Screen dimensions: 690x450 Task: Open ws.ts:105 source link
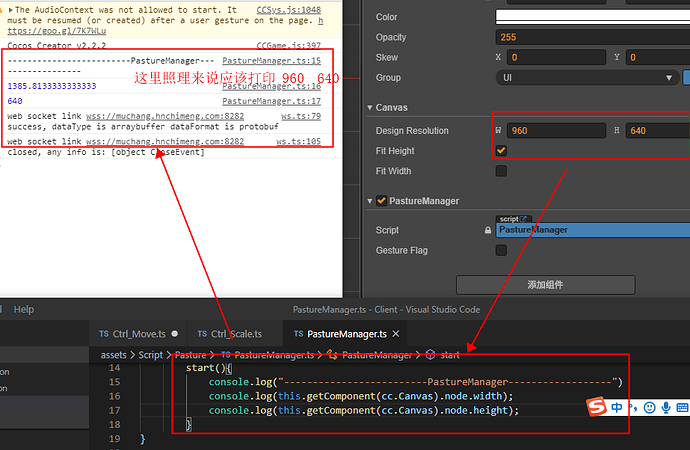pyautogui.click(x=299, y=142)
